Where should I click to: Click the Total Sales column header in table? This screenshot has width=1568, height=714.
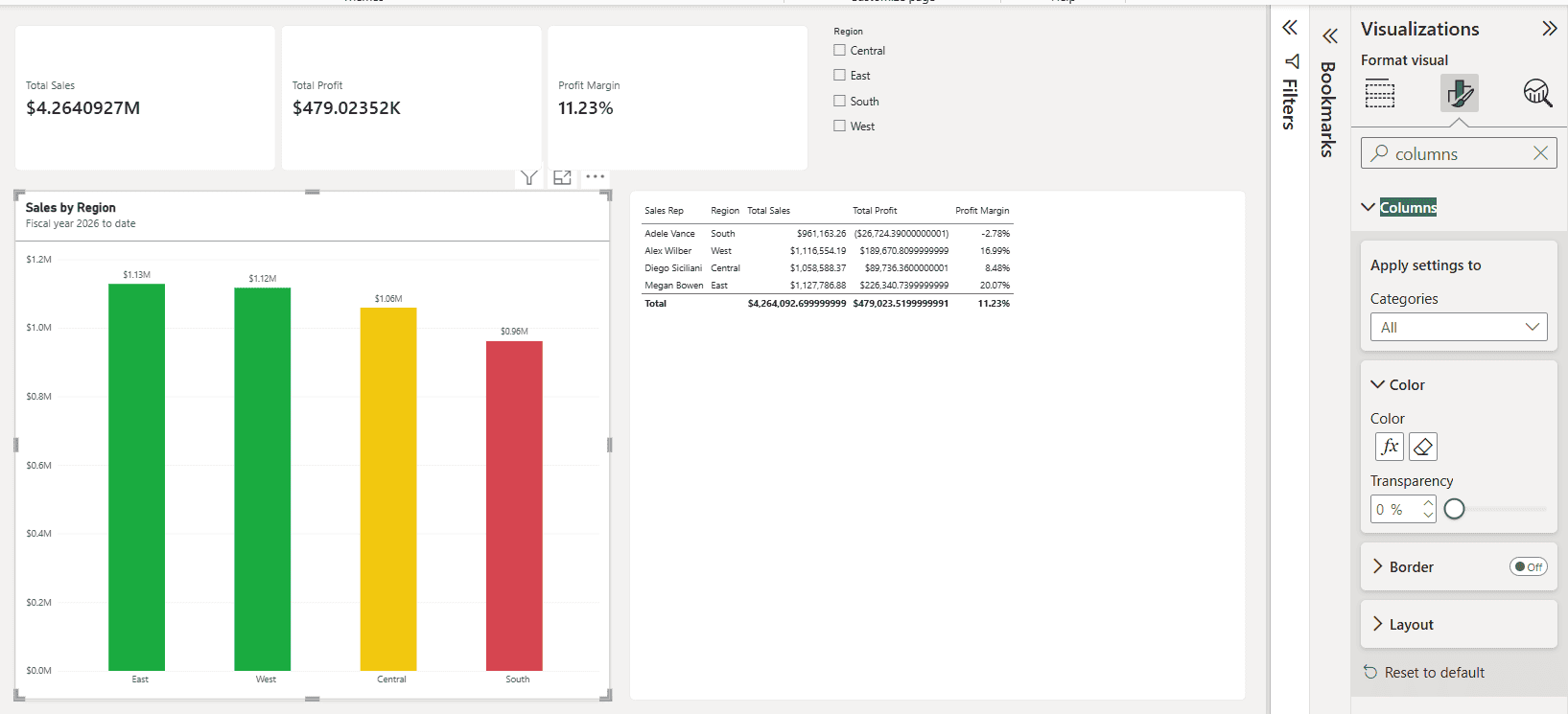pyautogui.click(x=768, y=211)
